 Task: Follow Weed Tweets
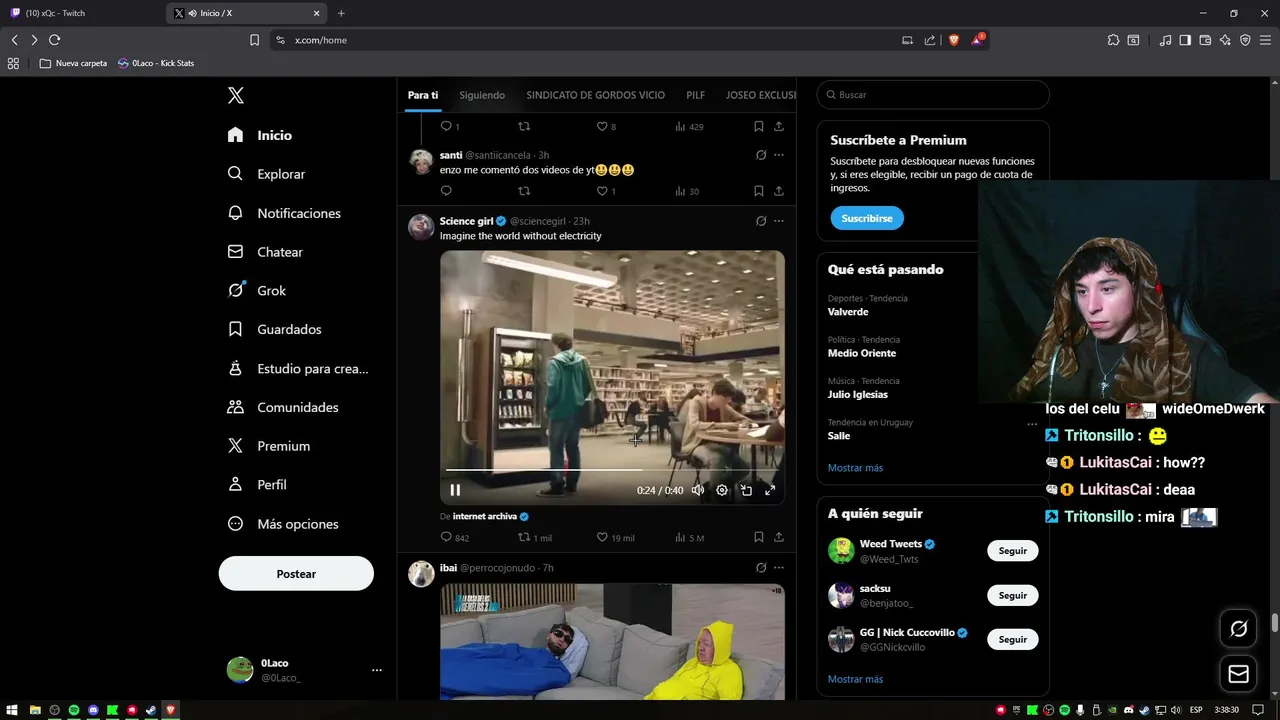(x=1012, y=551)
